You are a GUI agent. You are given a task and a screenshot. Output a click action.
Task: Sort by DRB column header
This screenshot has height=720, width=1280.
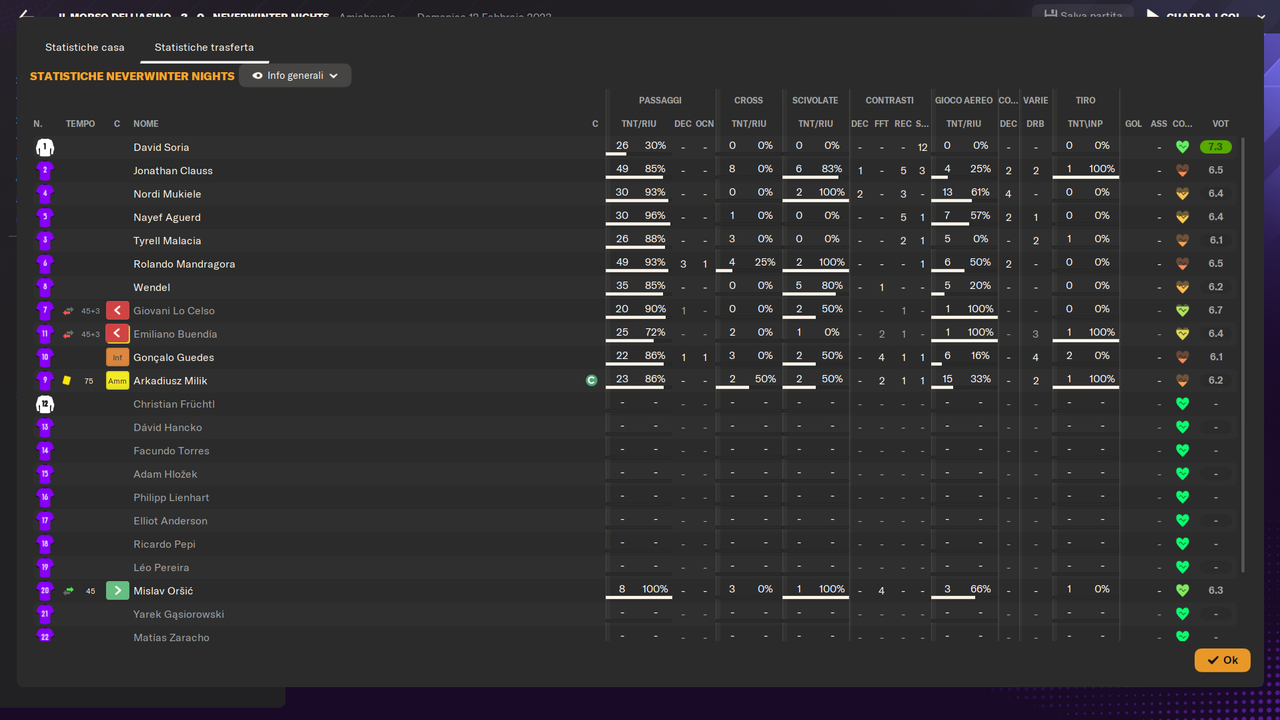1035,124
